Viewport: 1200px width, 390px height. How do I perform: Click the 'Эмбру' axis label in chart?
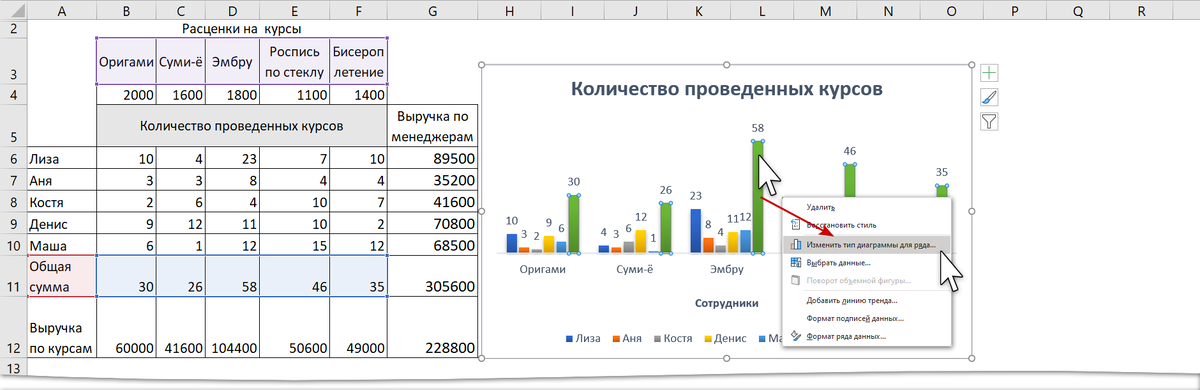(x=726, y=269)
